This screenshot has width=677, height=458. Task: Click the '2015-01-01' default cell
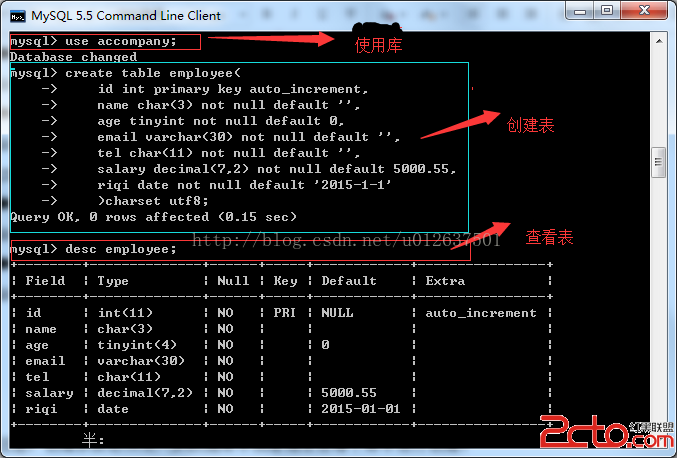tap(361, 409)
